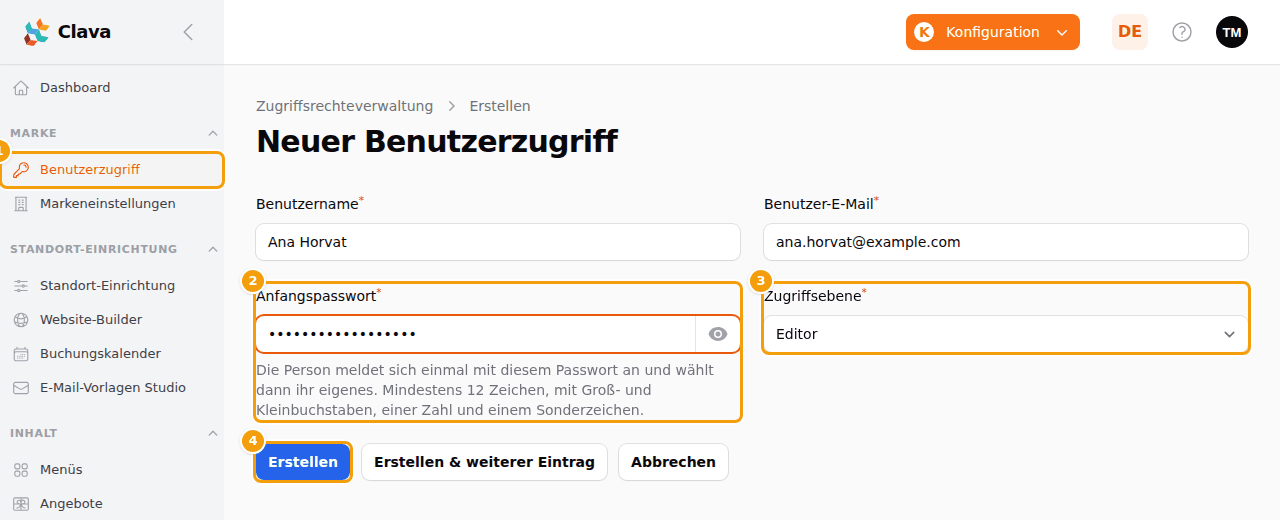Open Markeneinstellungen in the sidebar
This screenshot has height=520, width=1280.
click(112, 204)
